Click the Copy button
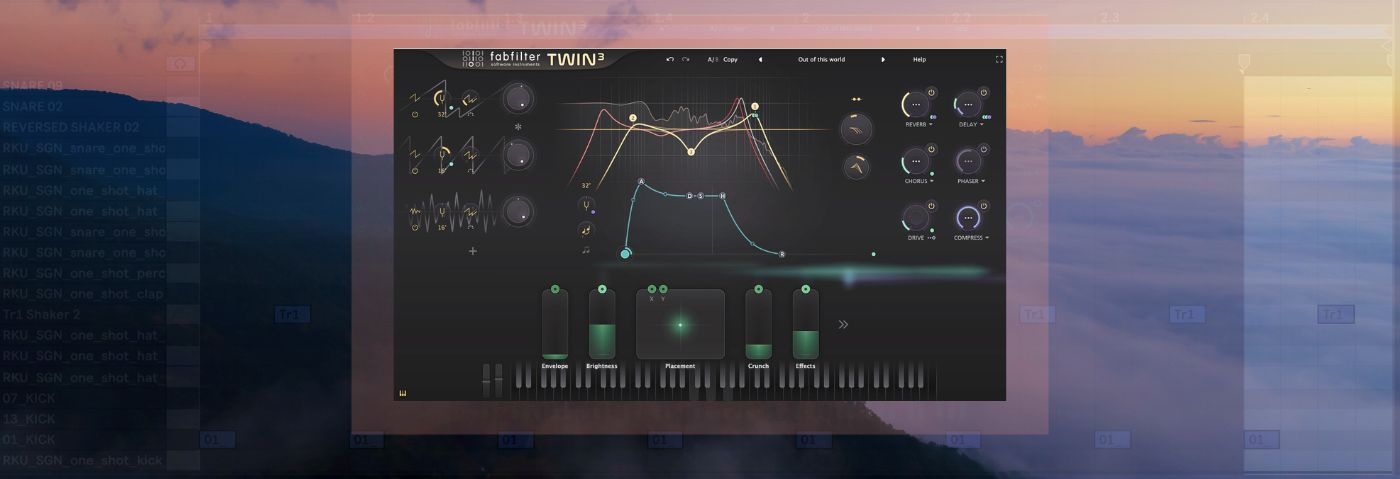Image resolution: width=1400 pixels, height=479 pixels. [730, 59]
